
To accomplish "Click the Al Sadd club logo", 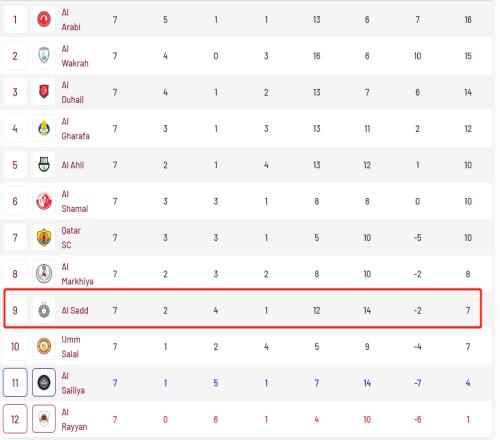I will click(x=44, y=310).
